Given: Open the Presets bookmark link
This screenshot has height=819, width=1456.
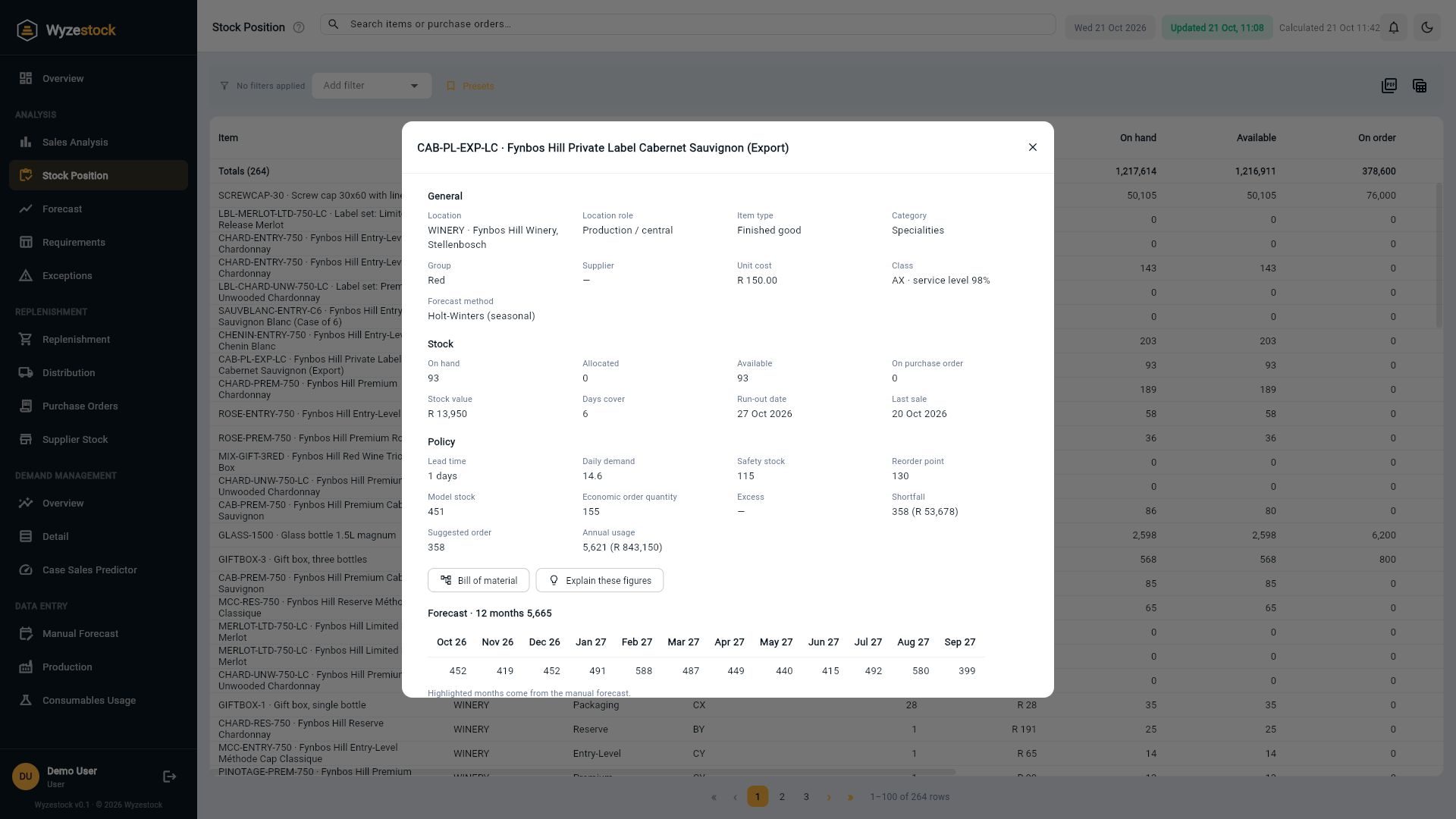Looking at the screenshot, I should point(470,86).
